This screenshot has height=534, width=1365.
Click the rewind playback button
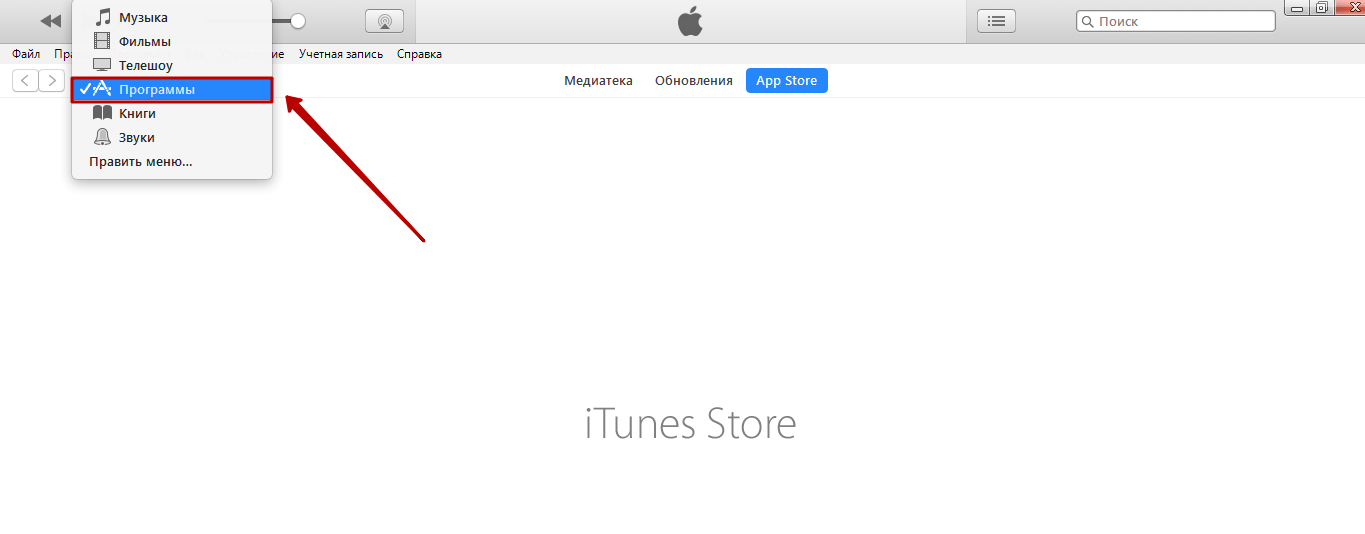tap(50, 21)
